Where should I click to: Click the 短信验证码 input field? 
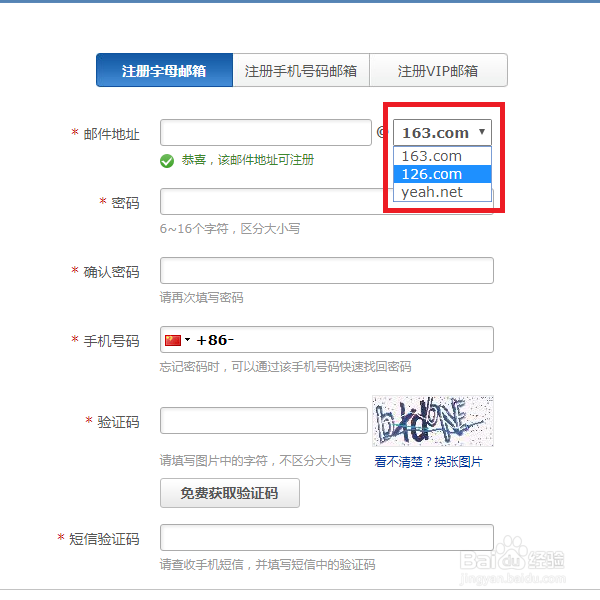click(327, 538)
